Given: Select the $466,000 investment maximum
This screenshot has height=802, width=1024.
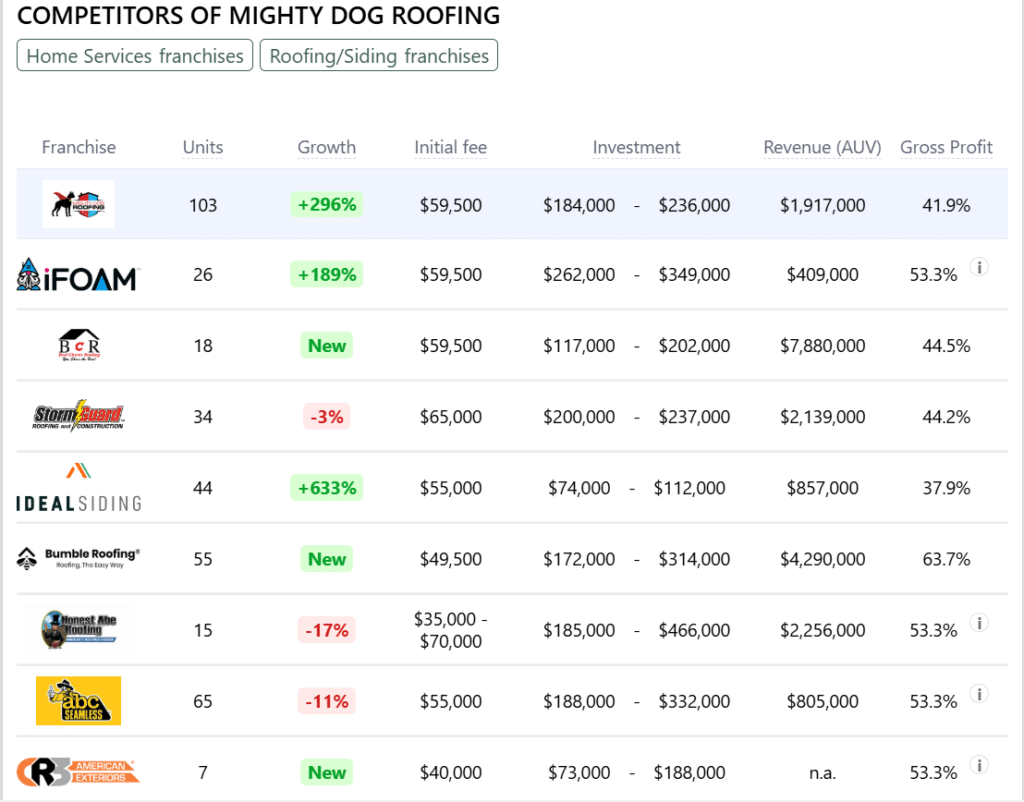Looking at the screenshot, I should tap(694, 630).
